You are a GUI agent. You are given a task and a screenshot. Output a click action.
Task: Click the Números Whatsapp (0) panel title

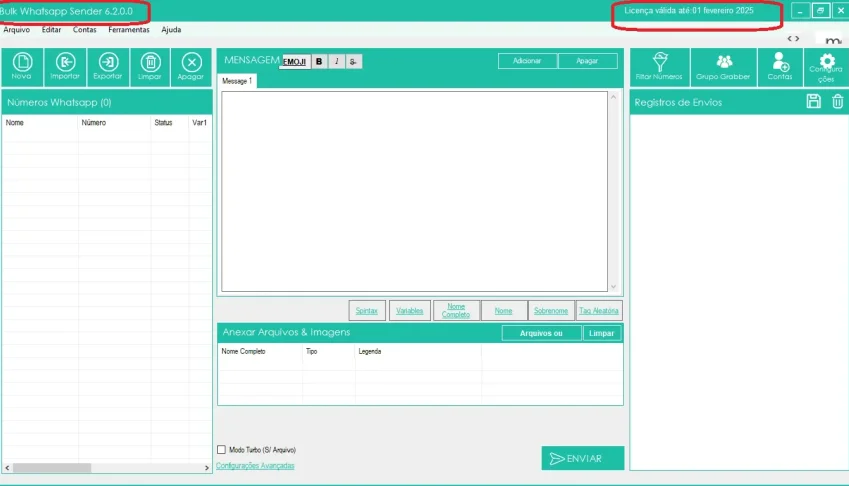[x=59, y=102]
